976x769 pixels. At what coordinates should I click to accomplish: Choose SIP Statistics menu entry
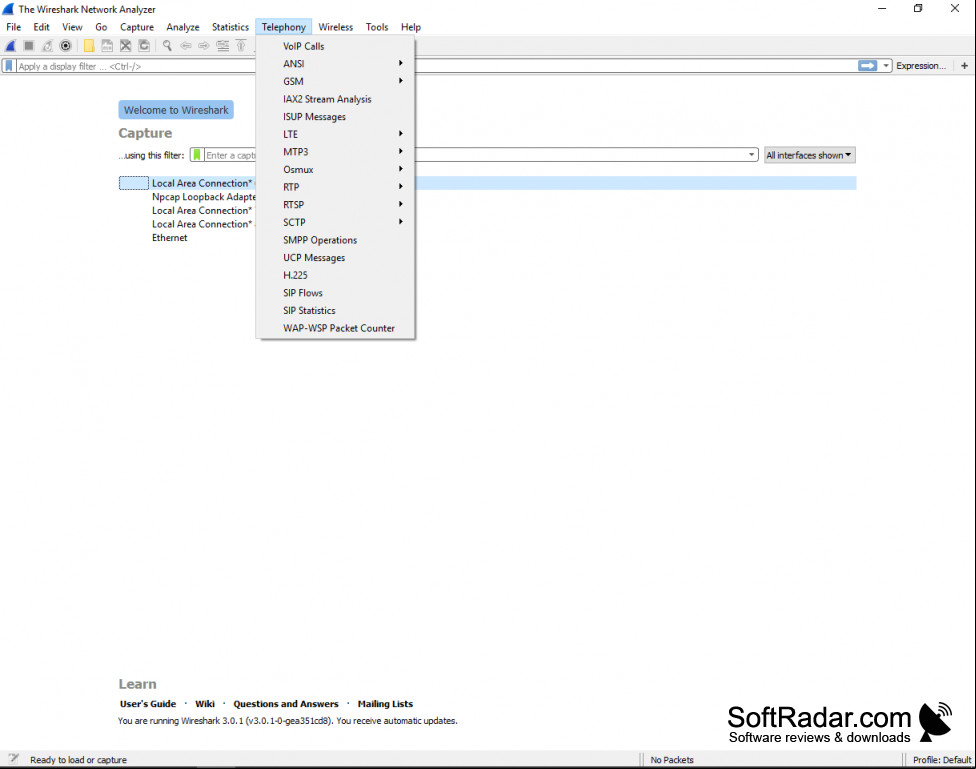(336, 310)
